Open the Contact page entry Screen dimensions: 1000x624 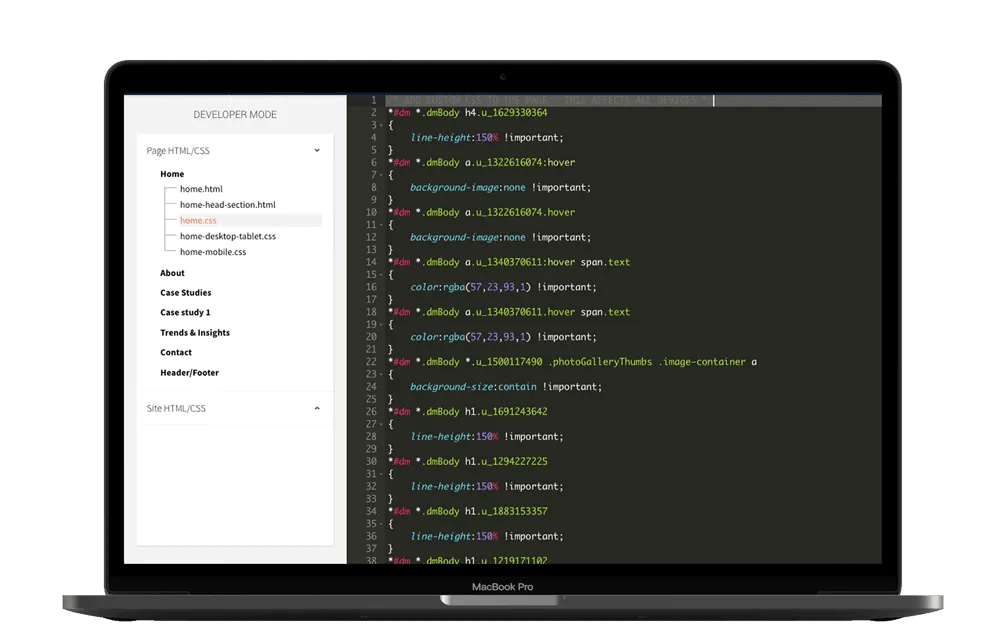(176, 353)
